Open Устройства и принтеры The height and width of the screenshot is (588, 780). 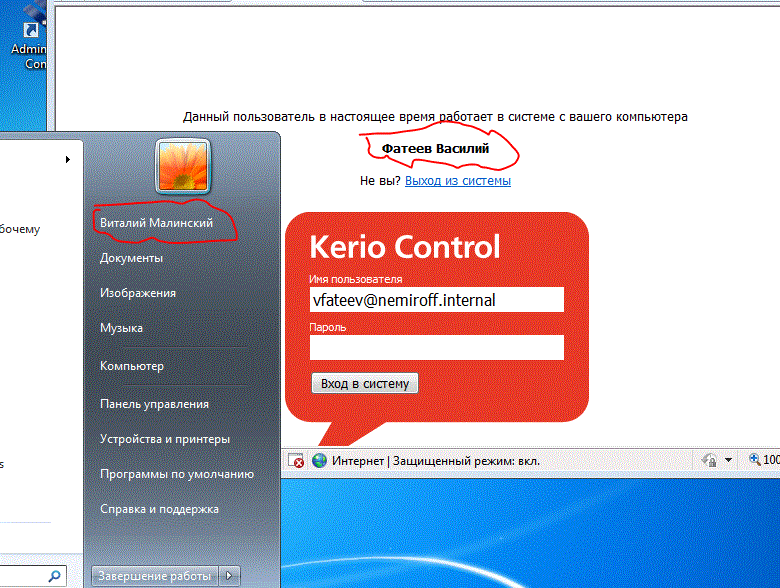pos(165,439)
